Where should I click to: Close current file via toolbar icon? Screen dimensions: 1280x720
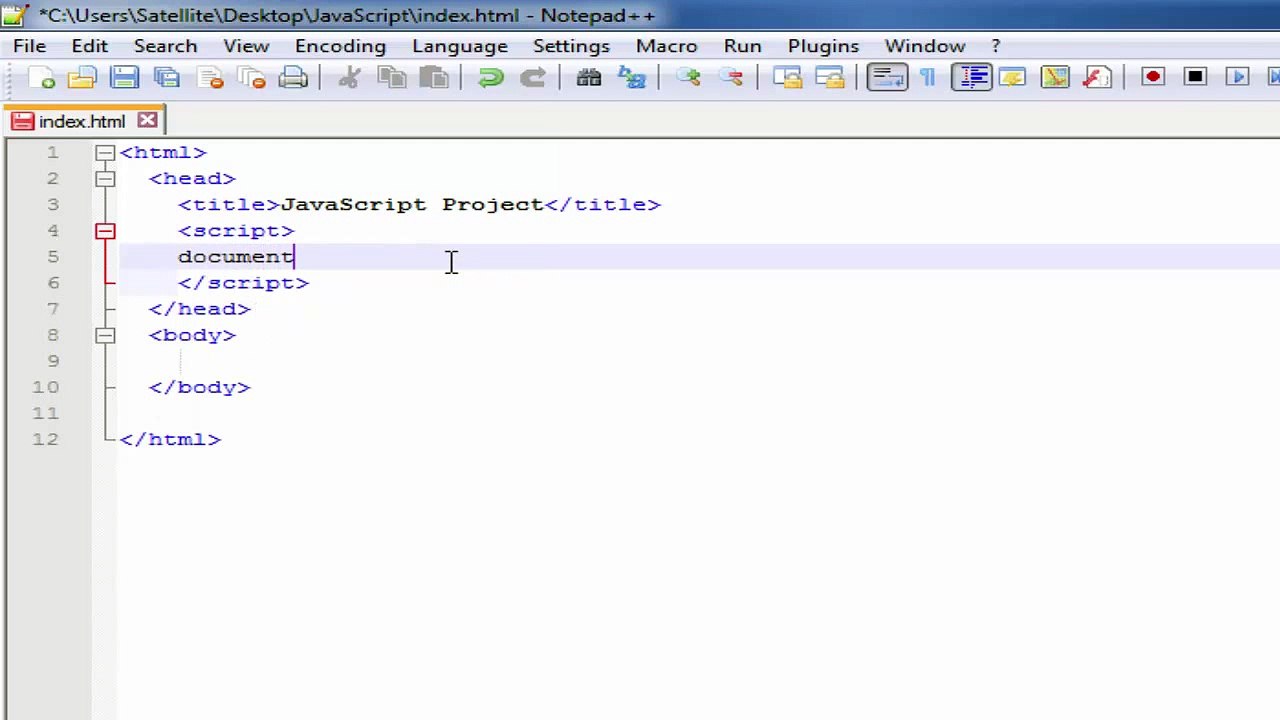click(x=210, y=78)
